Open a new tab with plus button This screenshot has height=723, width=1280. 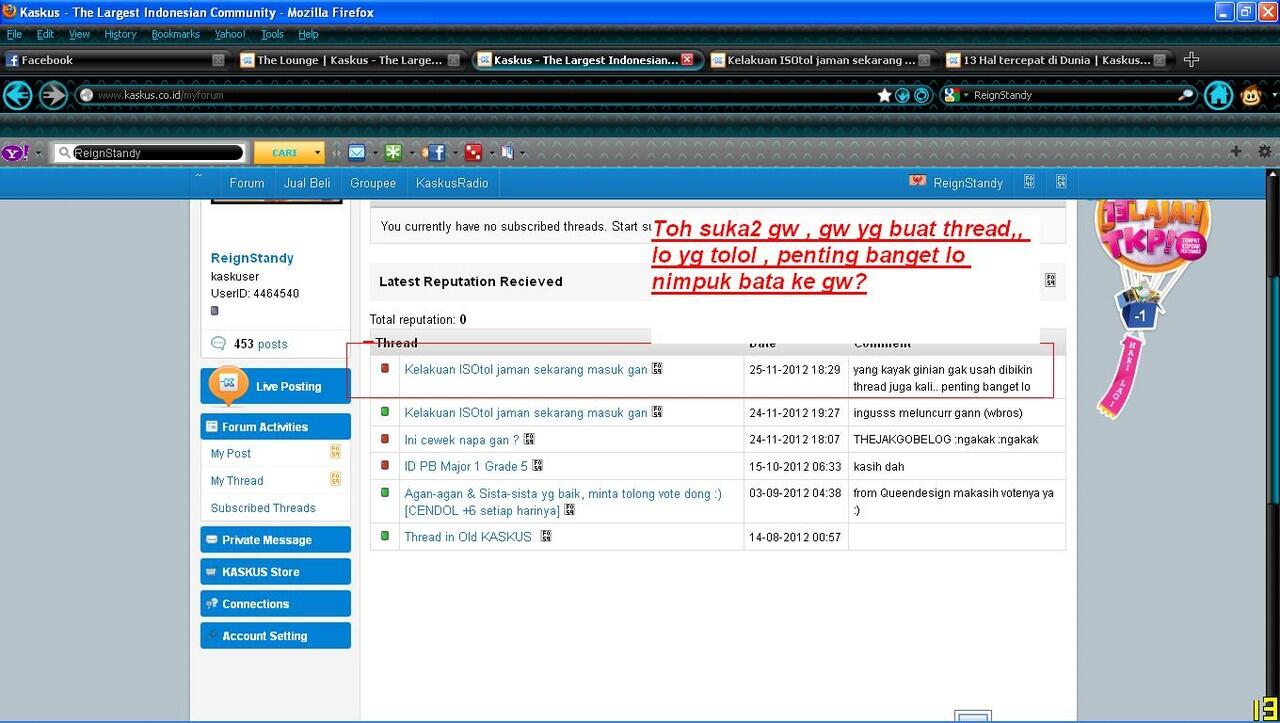point(1191,60)
